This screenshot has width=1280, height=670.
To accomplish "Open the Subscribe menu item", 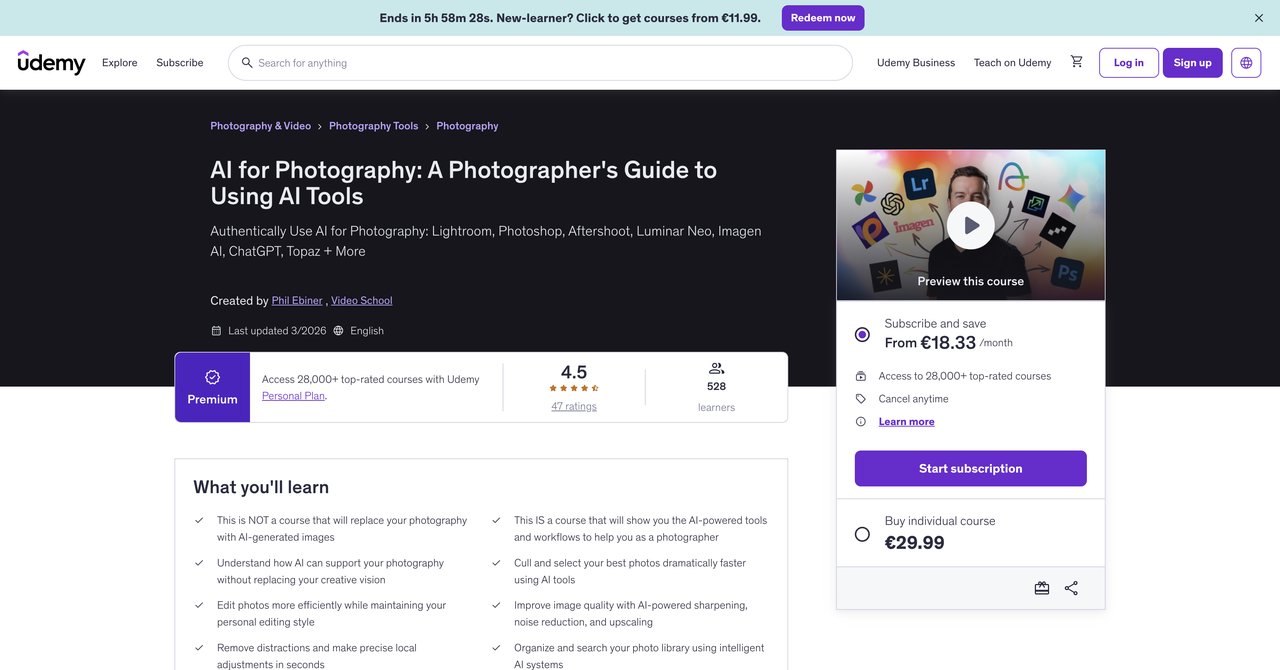I will coord(180,63).
